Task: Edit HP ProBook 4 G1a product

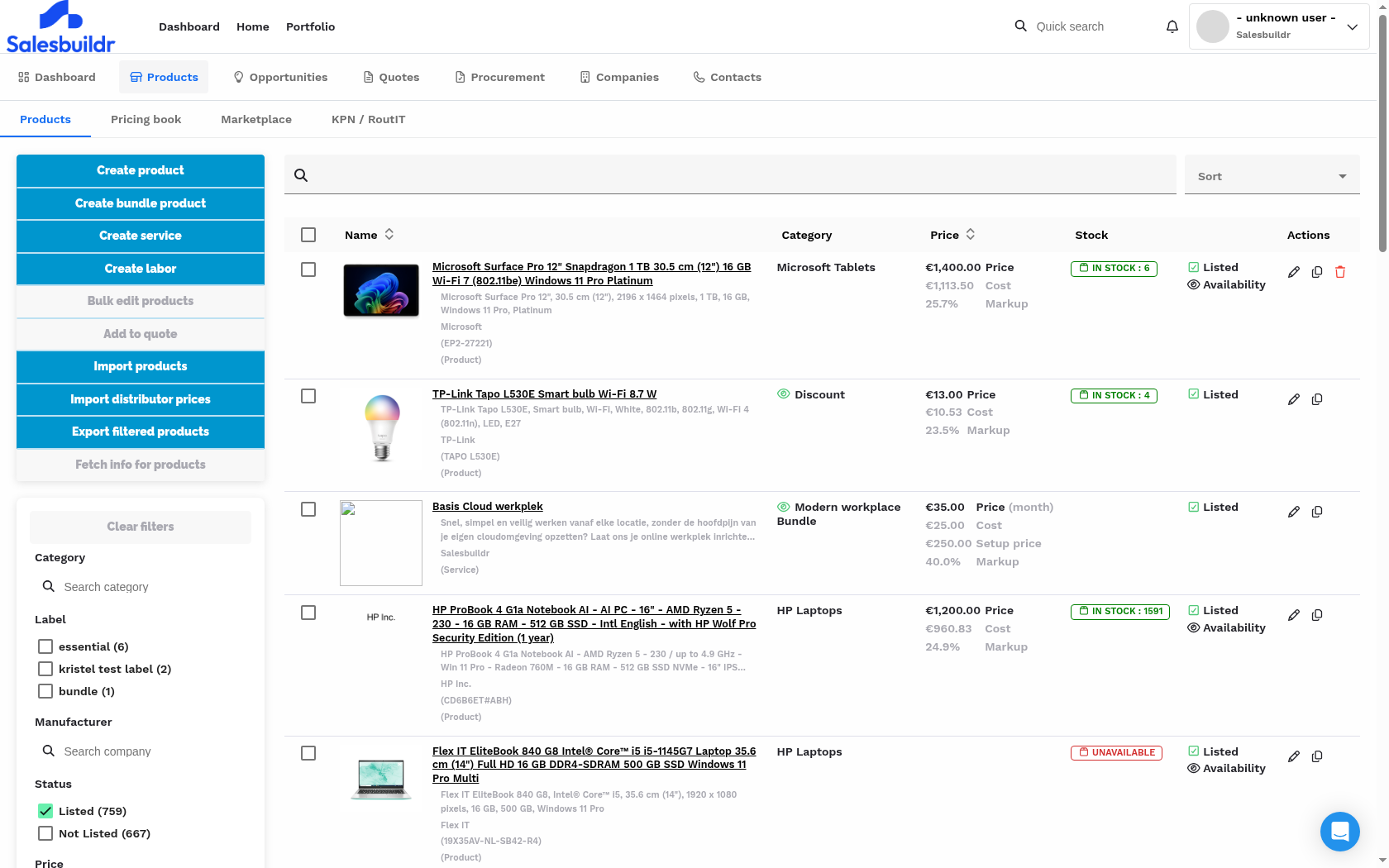Action: click(1294, 615)
